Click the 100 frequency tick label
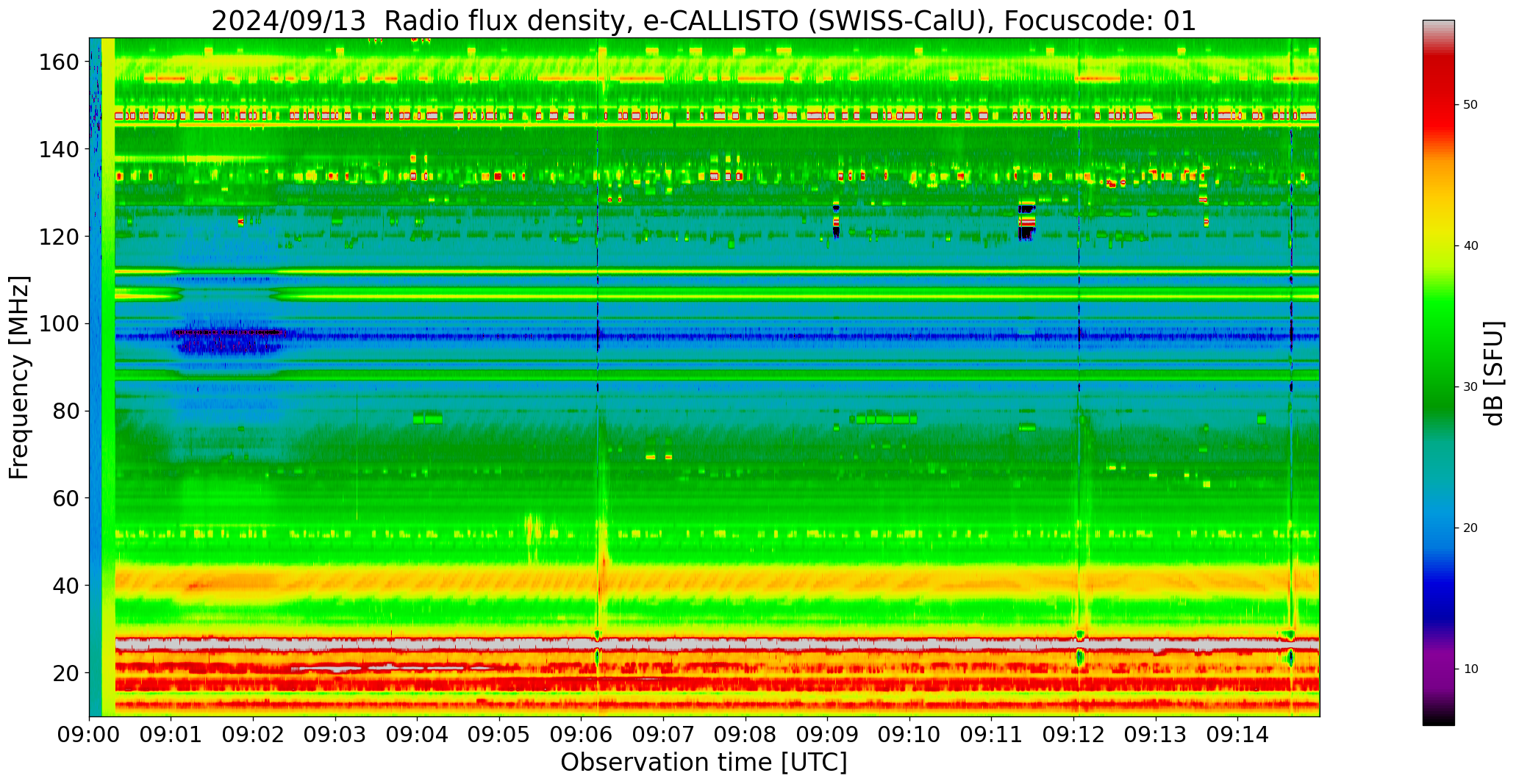The image size is (1516, 784). (60, 323)
